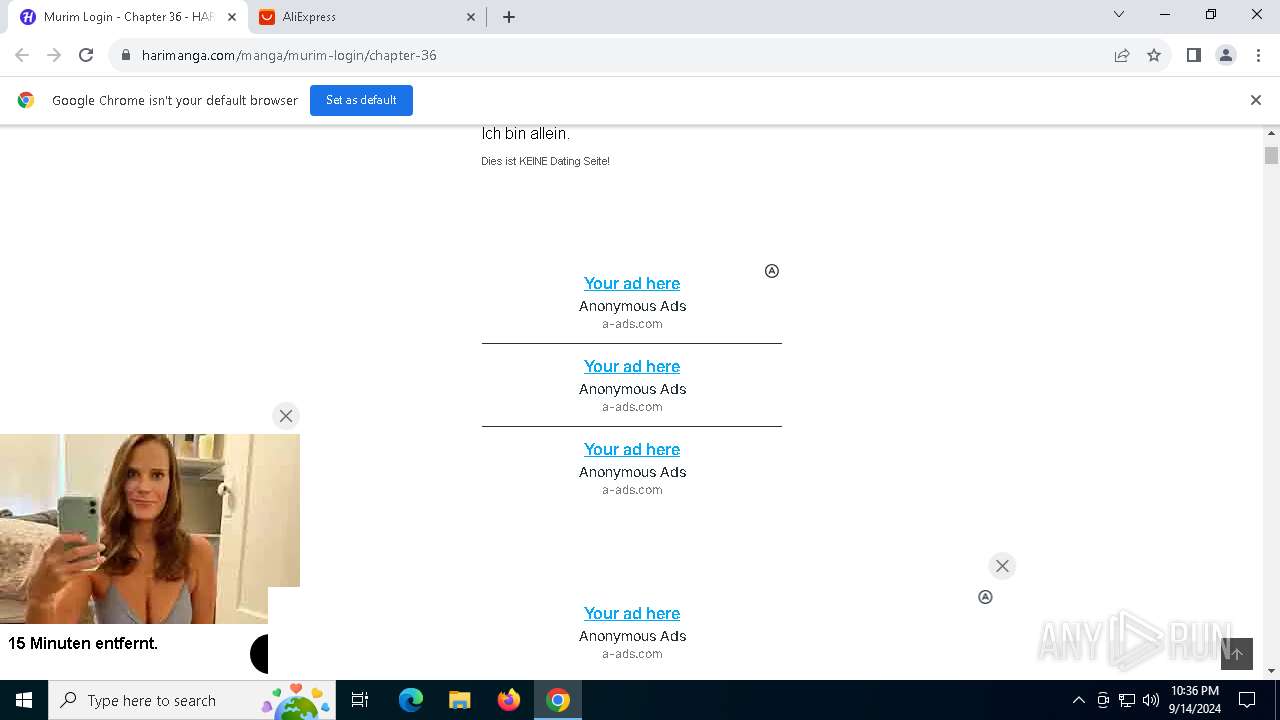Screen dimensions: 1280x720
Task: Go back using the browser back arrow
Action: (x=22, y=55)
